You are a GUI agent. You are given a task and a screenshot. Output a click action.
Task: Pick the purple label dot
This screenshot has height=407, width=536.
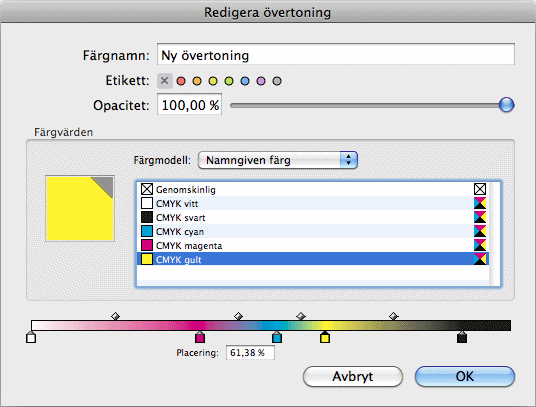[261, 81]
